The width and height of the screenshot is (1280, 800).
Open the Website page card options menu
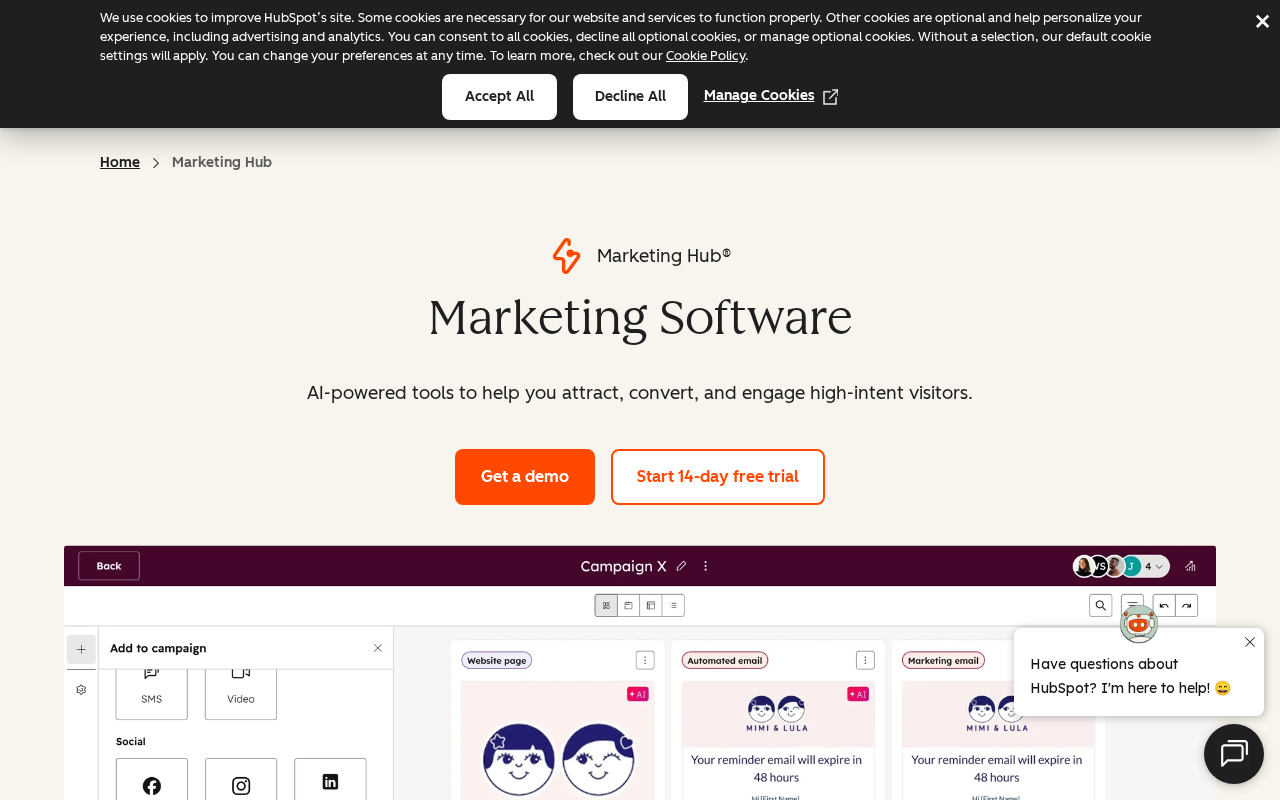645,660
